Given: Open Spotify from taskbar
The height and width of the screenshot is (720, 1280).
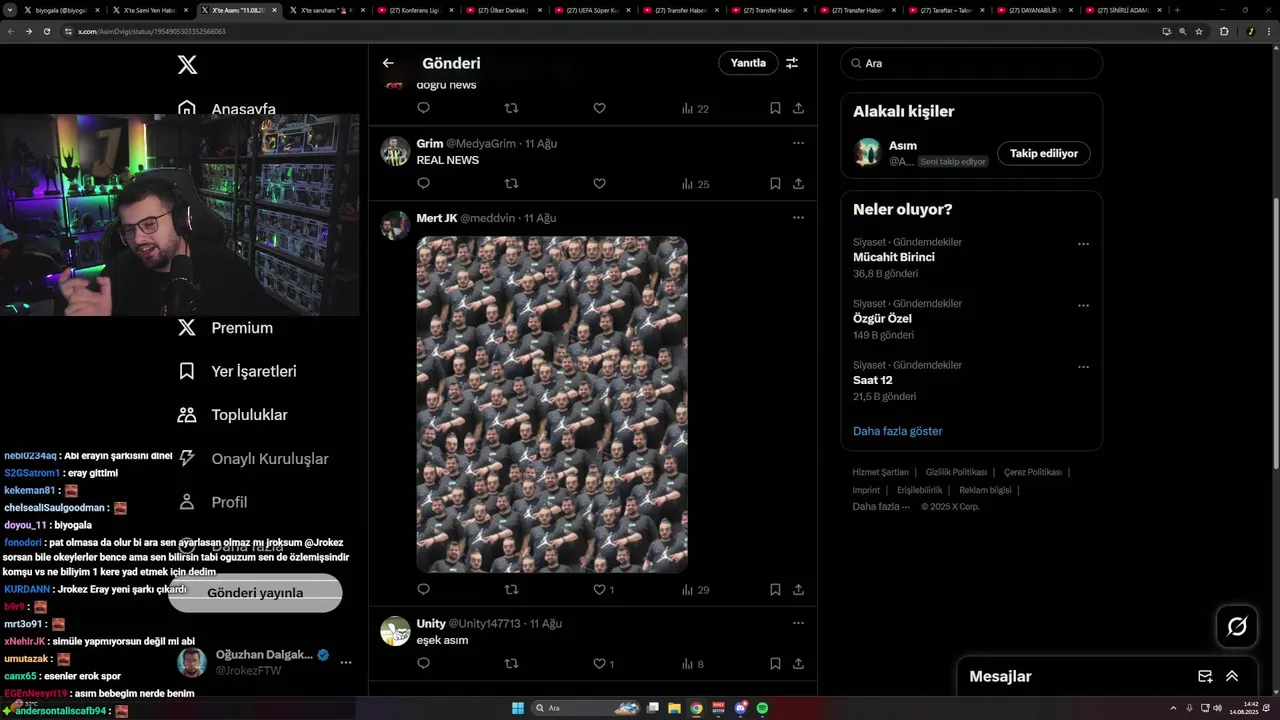Looking at the screenshot, I should point(762,708).
